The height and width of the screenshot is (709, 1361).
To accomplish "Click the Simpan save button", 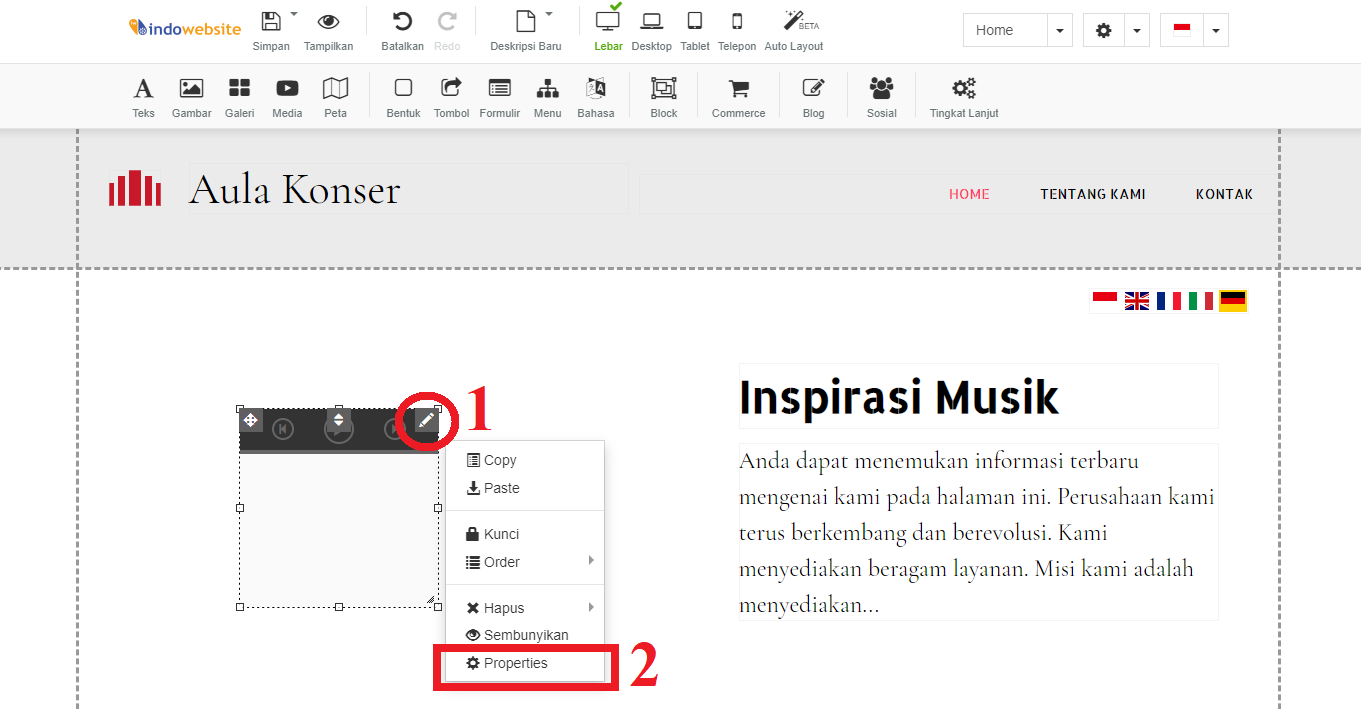I will click(x=271, y=29).
